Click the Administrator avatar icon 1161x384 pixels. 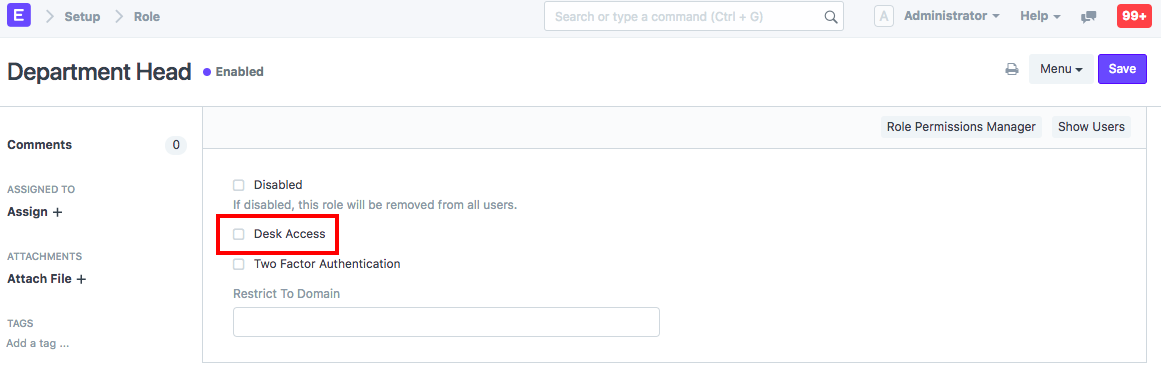click(884, 16)
